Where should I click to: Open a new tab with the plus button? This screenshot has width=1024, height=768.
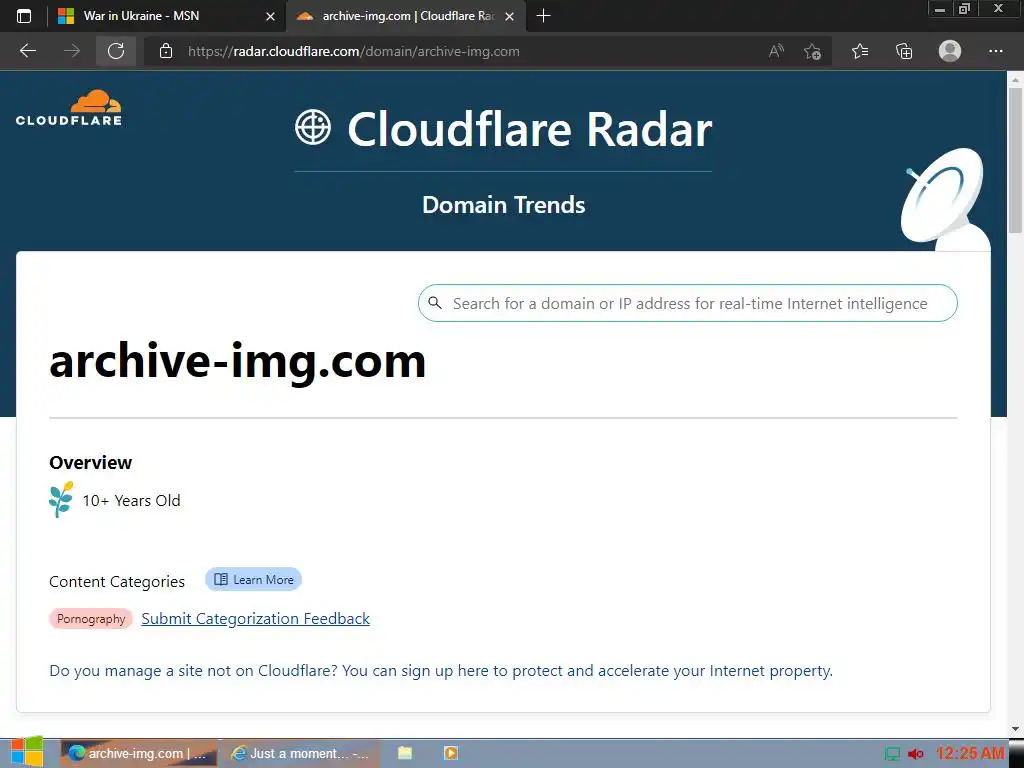pos(543,16)
